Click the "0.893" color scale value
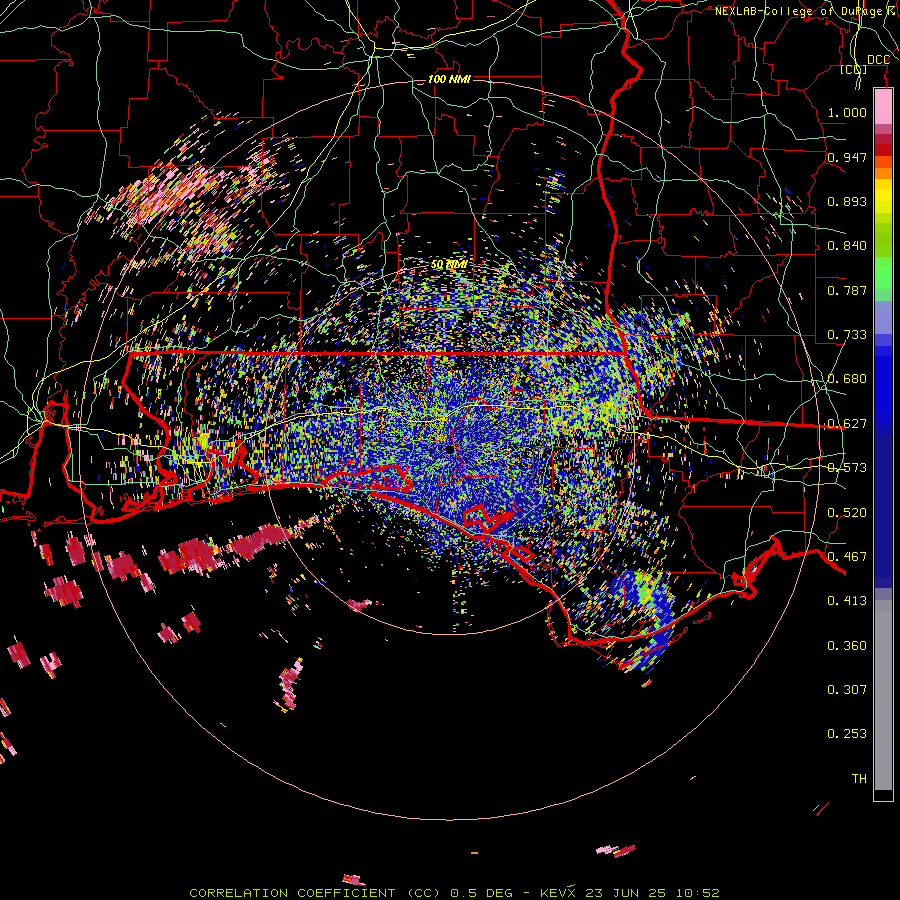Screen dimensions: 900x900 click(x=847, y=201)
